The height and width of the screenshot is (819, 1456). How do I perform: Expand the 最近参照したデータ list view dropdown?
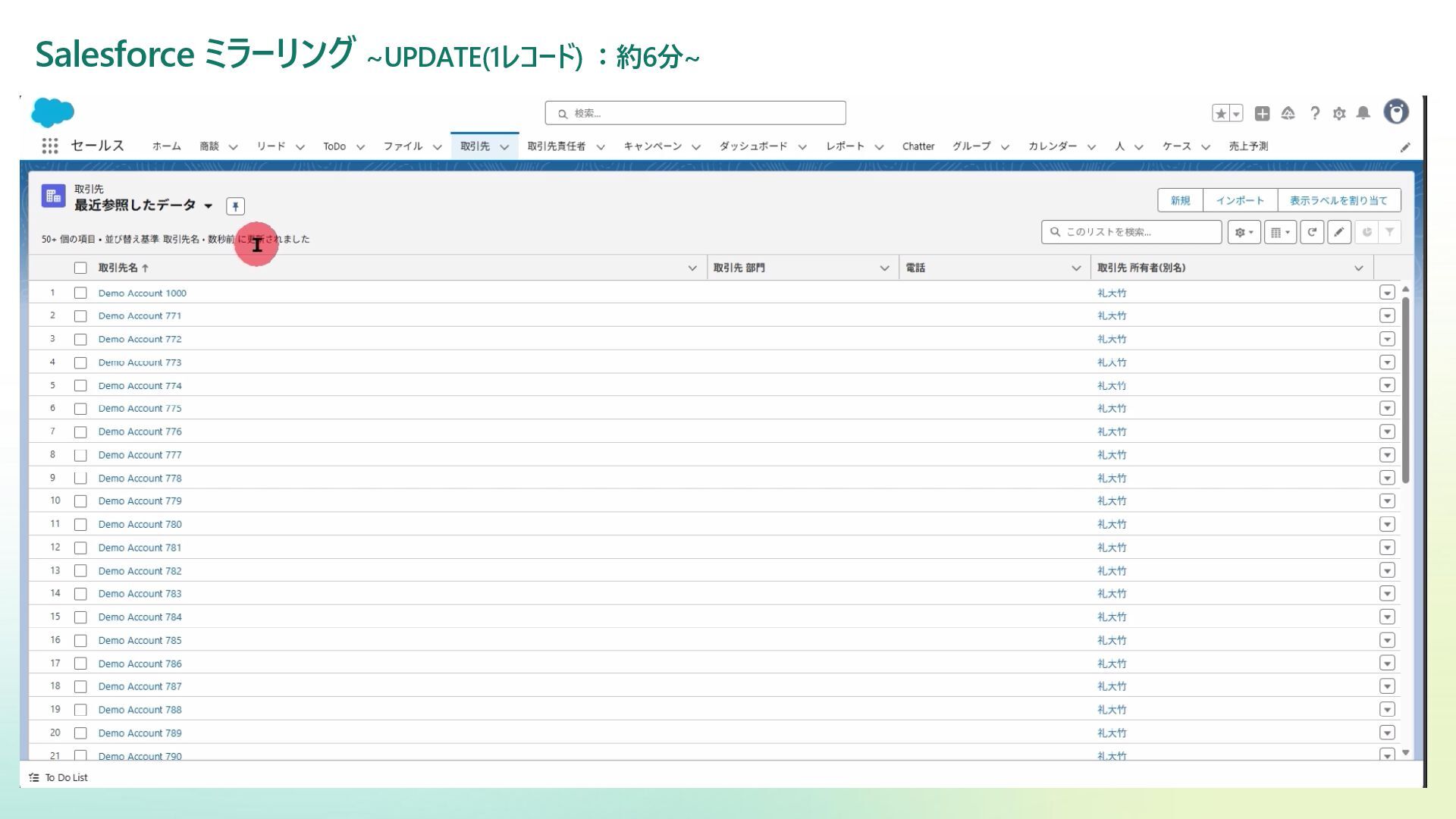pyautogui.click(x=209, y=206)
